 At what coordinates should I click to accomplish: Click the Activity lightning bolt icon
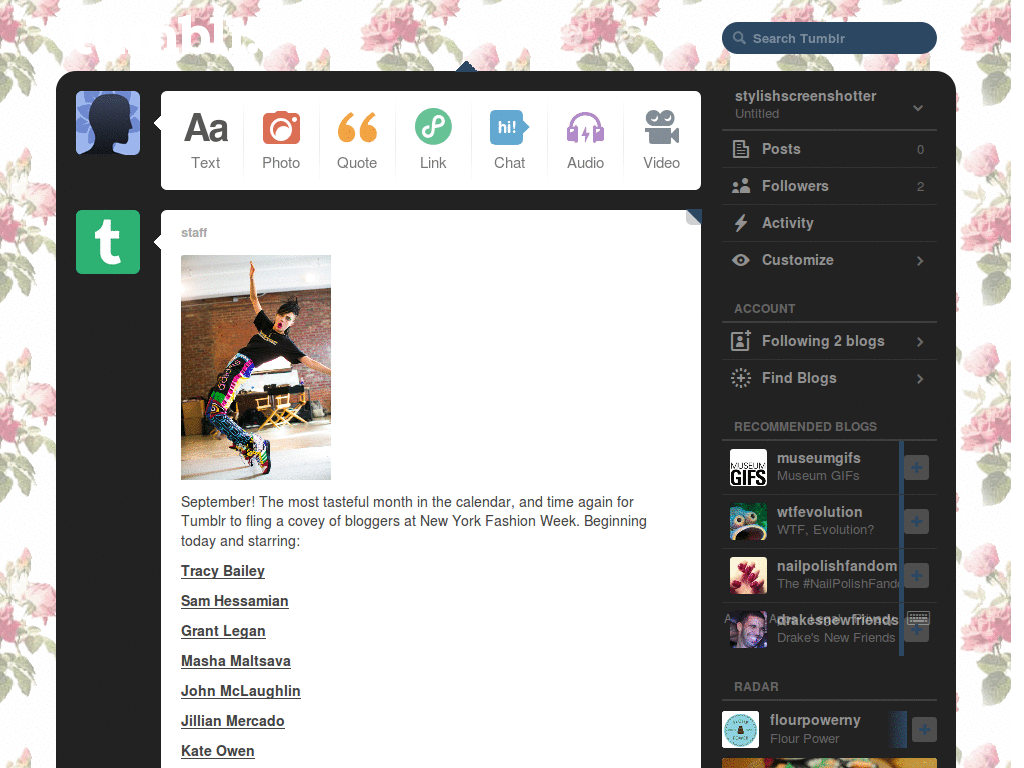[741, 223]
